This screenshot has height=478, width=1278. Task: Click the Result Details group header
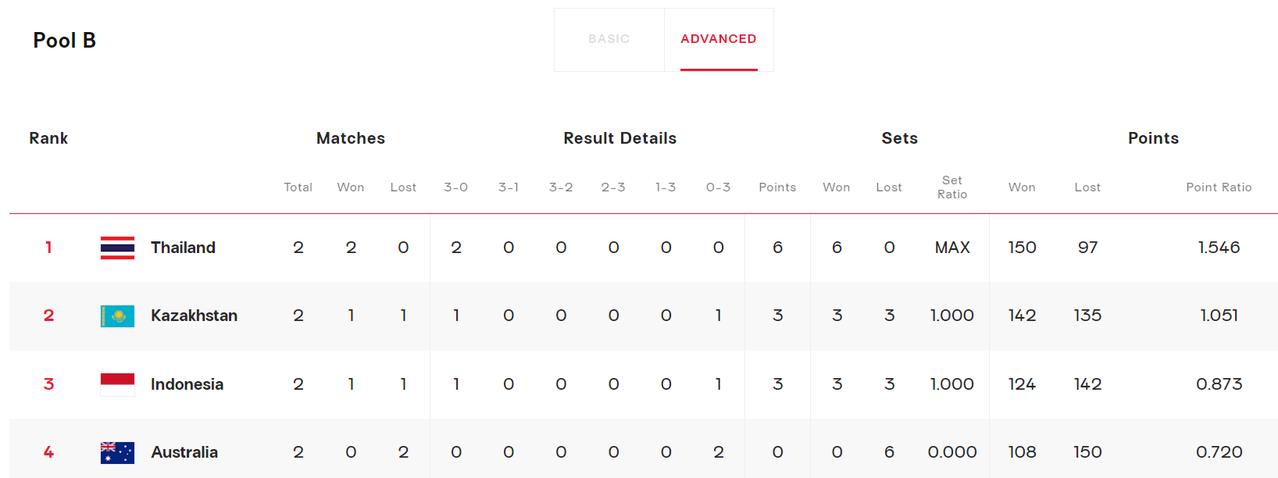620,138
